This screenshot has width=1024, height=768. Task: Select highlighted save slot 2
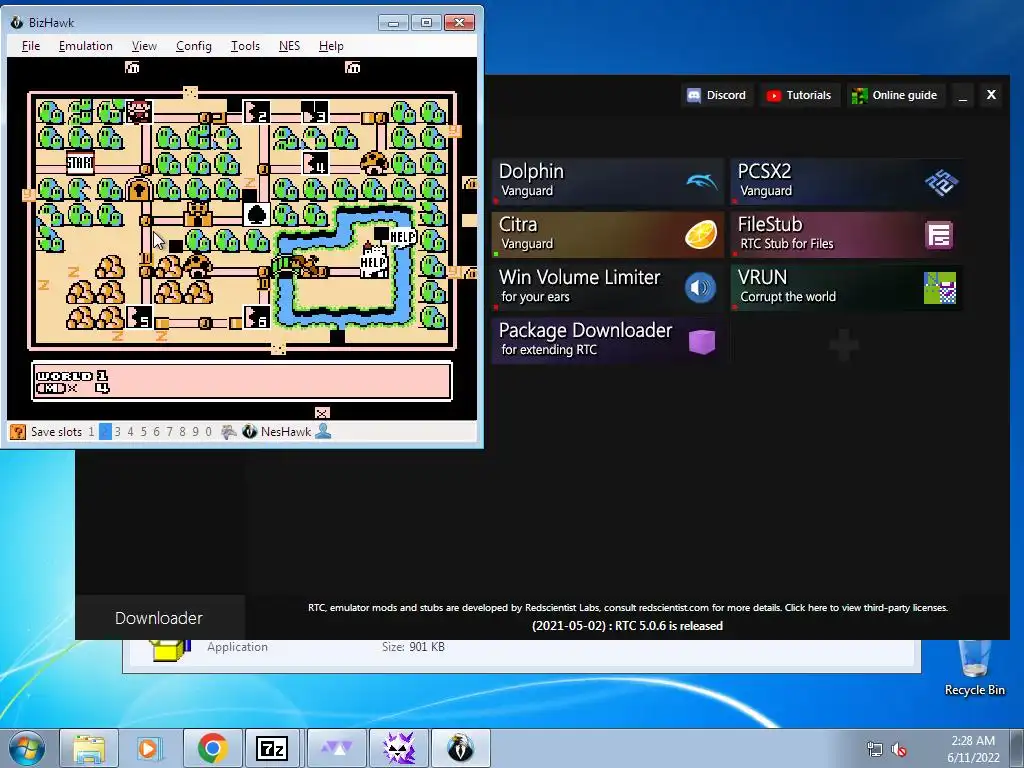point(105,432)
